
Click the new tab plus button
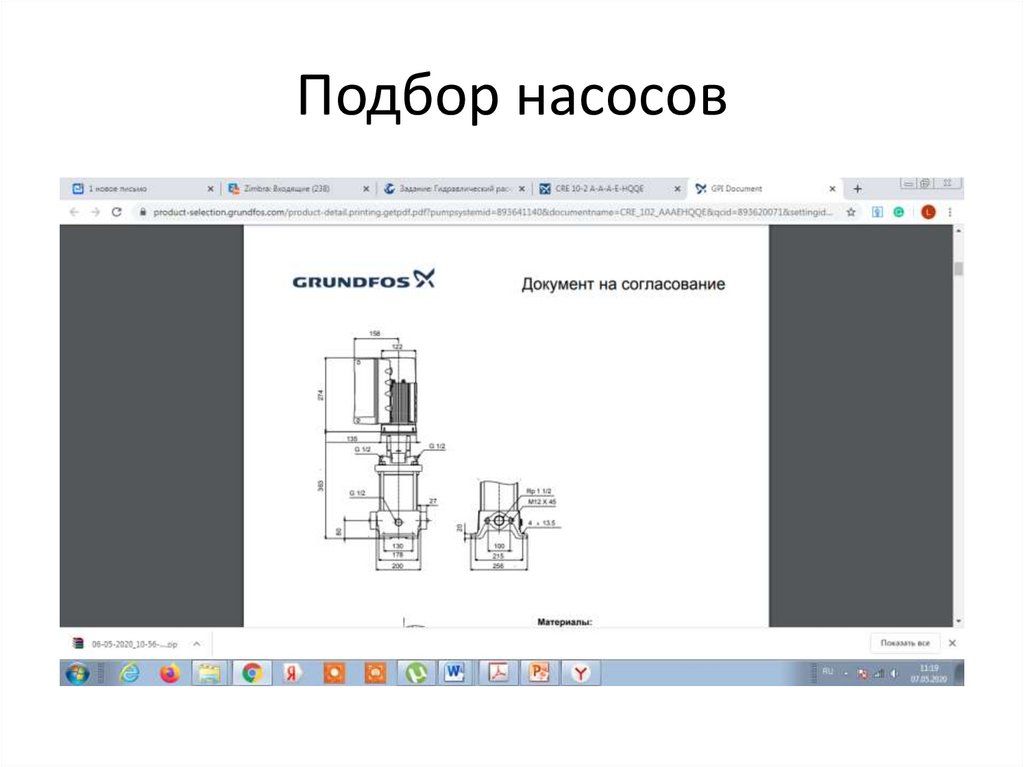(858, 188)
